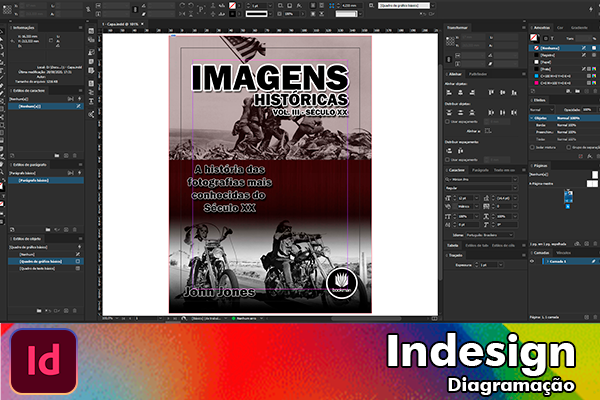Open font size dropdown in Caractere panel
Viewport: 600px width, 400px height.
click(476, 198)
